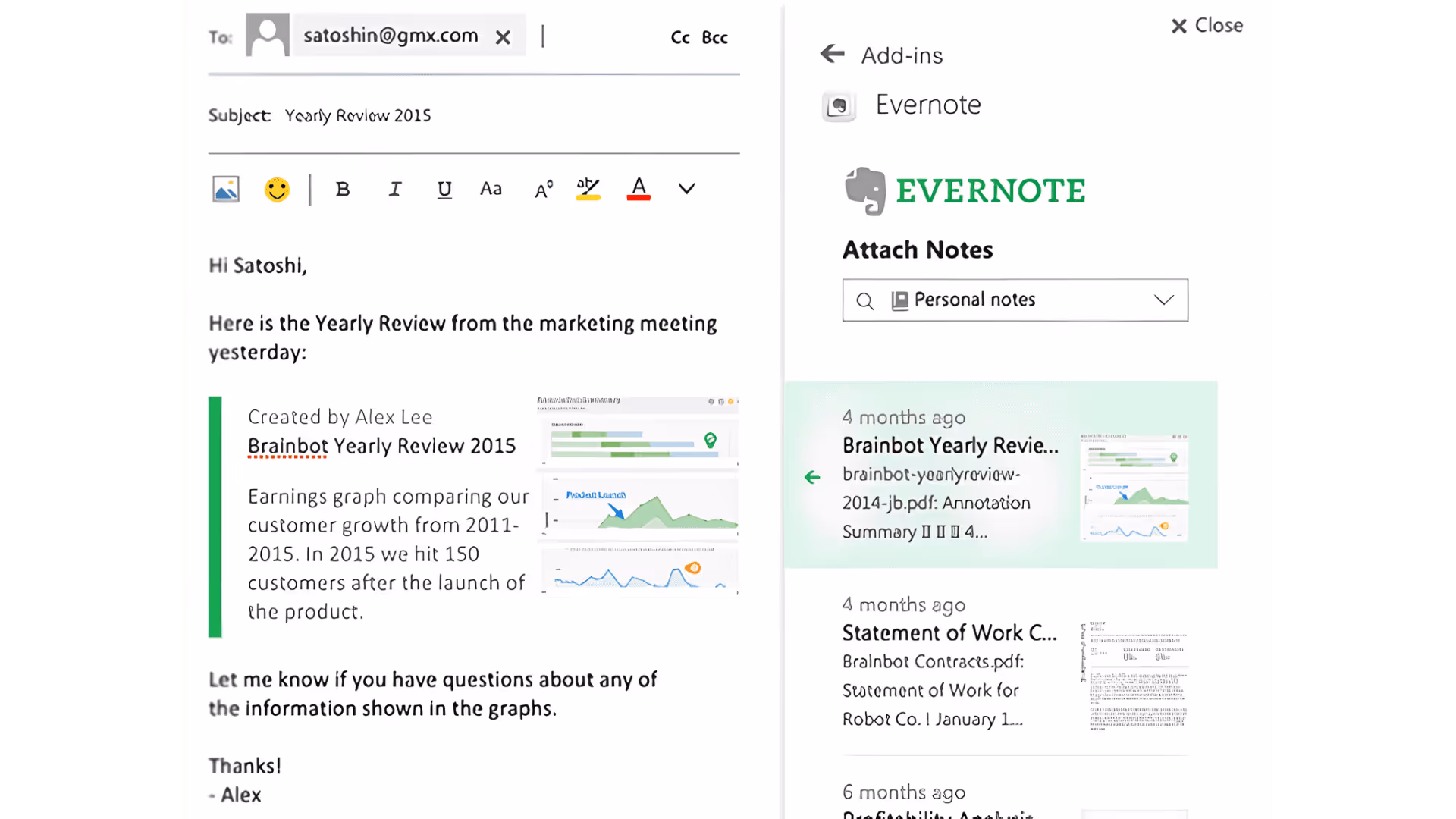Viewport: 1456px width, 819px height.
Task: Click green arrow on Brainbot note
Action: tap(812, 477)
